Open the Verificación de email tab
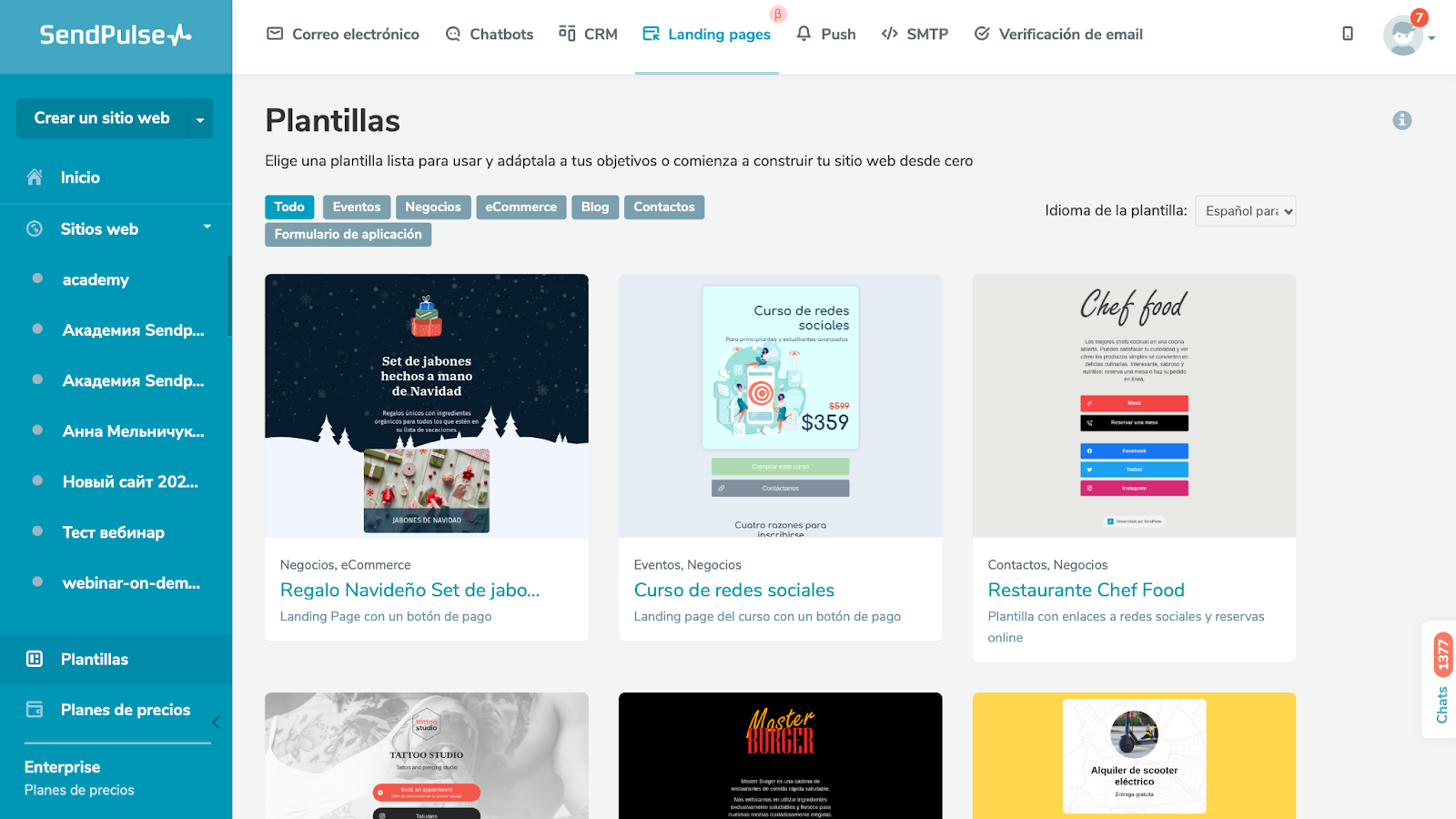 [x=1058, y=35]
